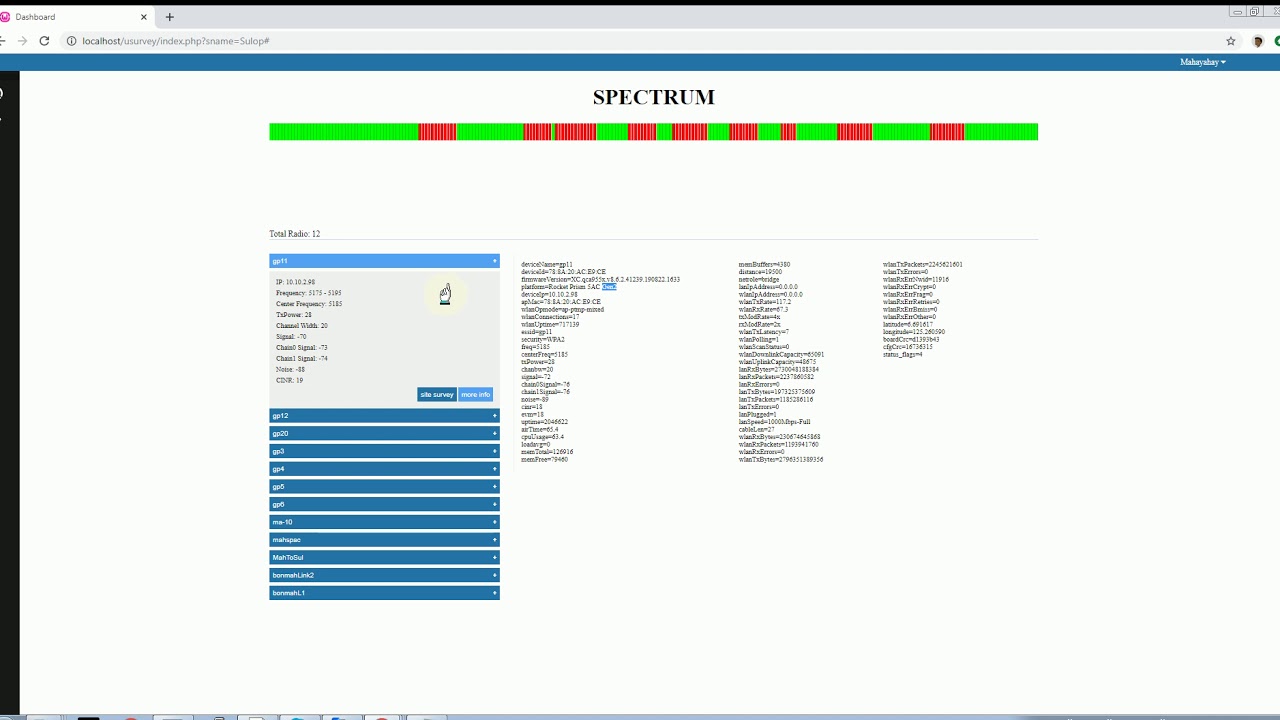Expand the mahspac radio panel

point(384,540)
